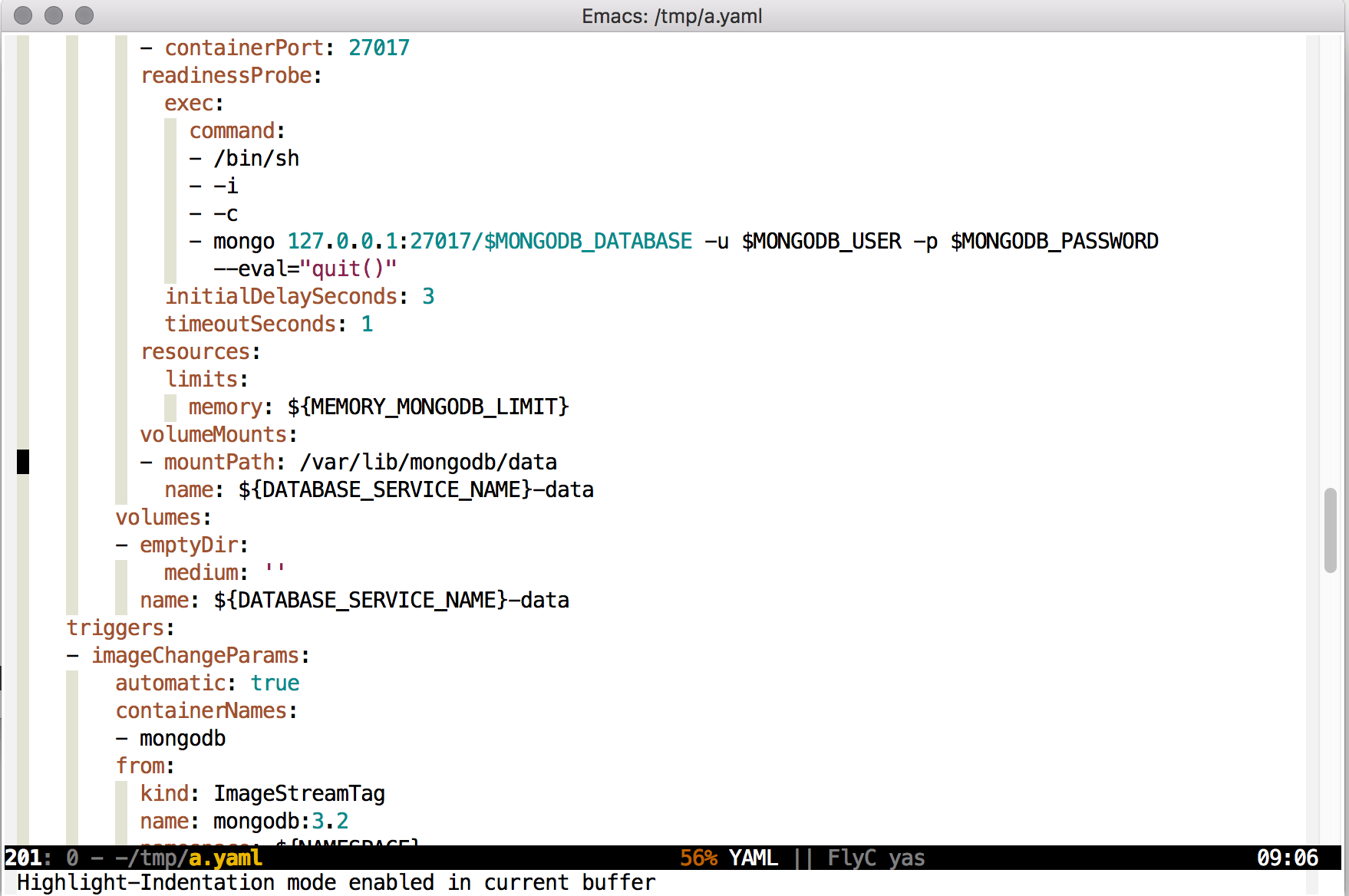Click the volumeMounts key
Viewport: 1349px width, 896px height.
(213, 434)
